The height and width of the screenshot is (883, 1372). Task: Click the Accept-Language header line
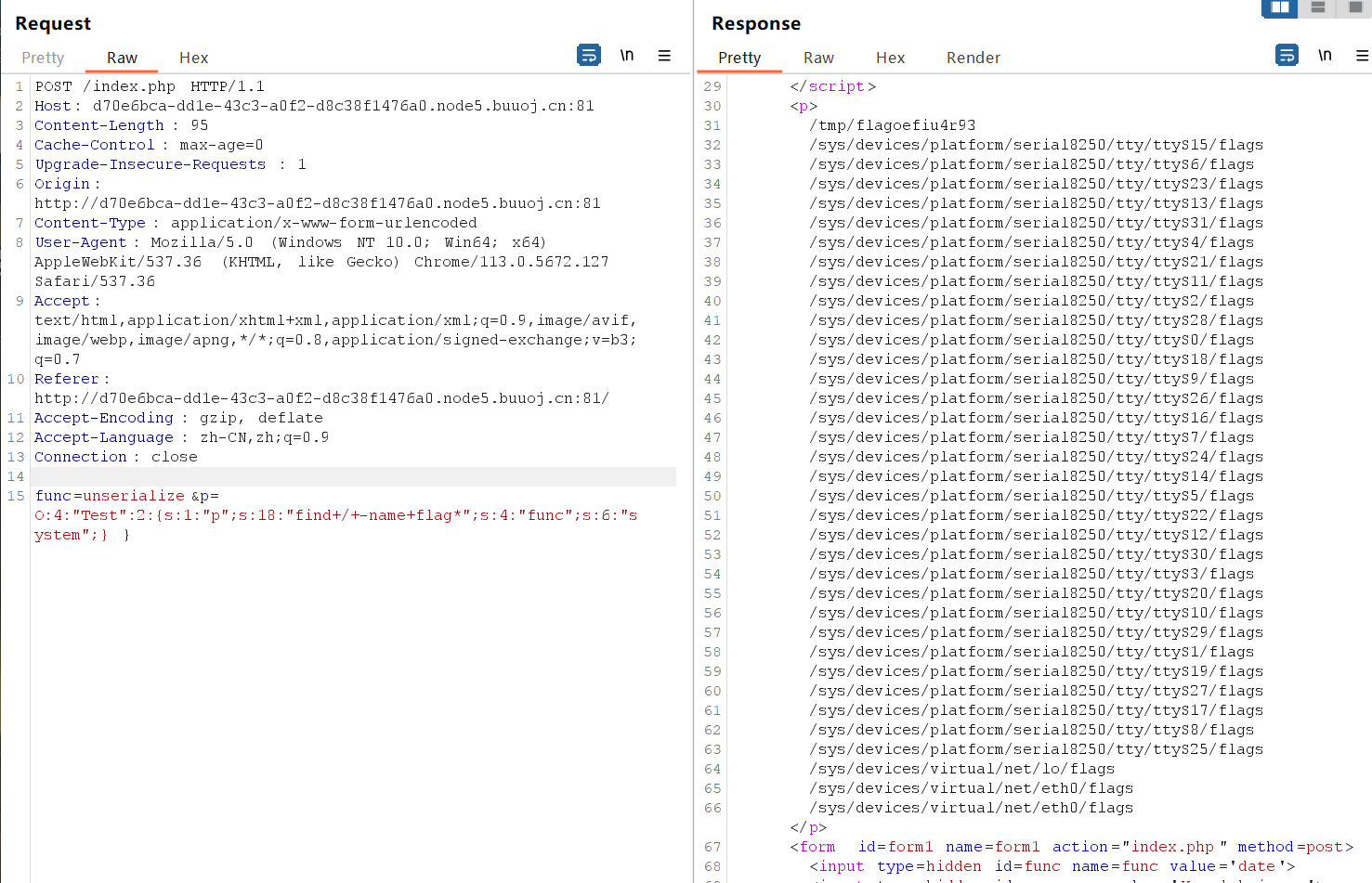pos(181,437)
